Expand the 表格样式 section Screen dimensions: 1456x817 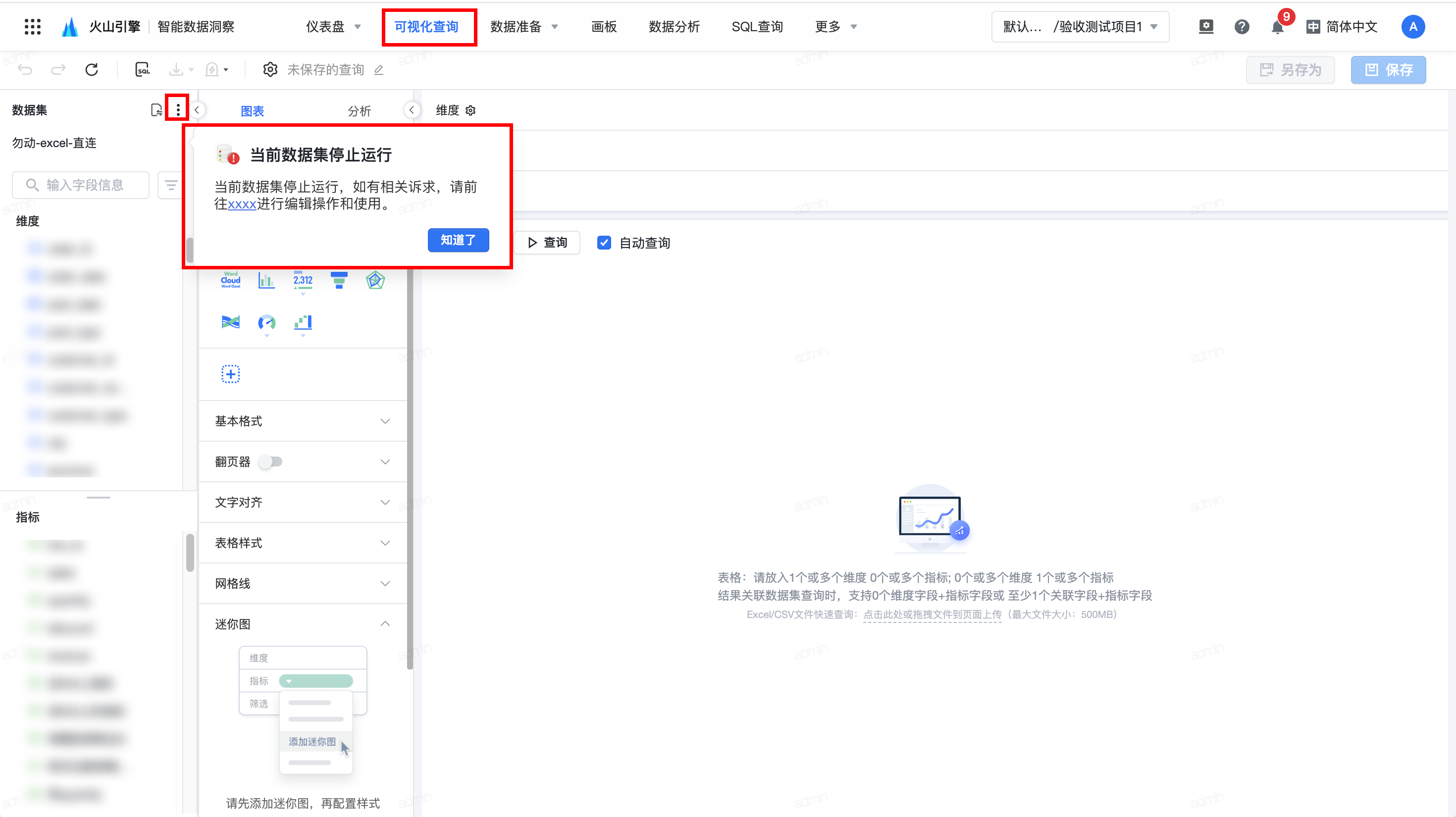385,543
